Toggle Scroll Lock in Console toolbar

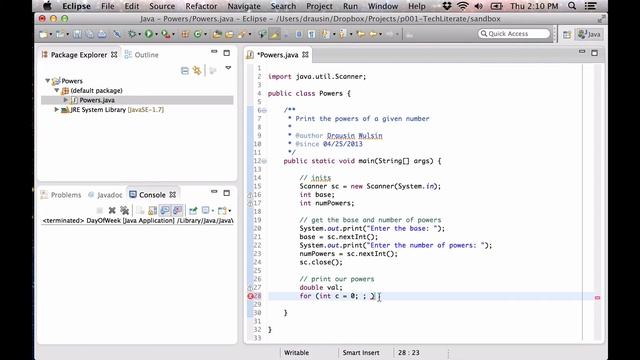tap(153, 210)
